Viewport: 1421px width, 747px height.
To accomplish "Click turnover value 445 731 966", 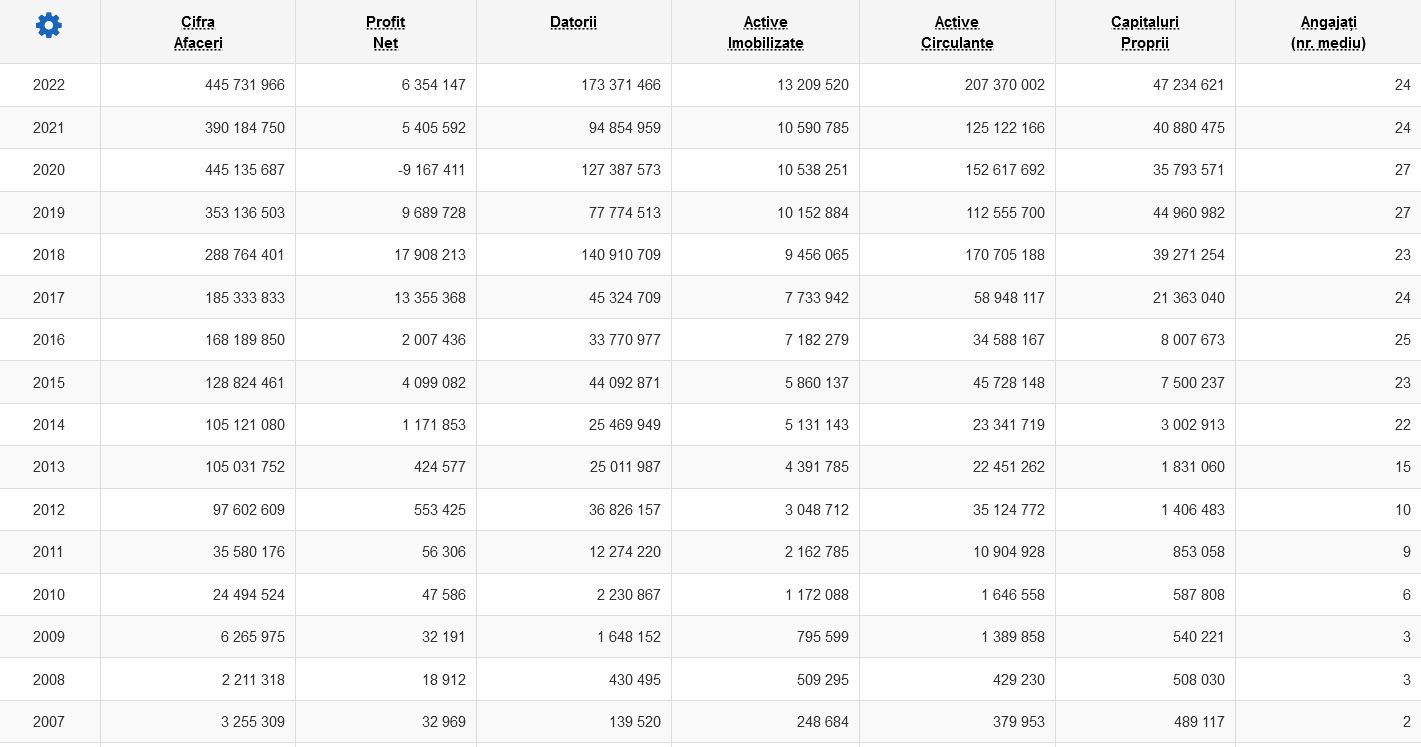I will coord(245,85).
